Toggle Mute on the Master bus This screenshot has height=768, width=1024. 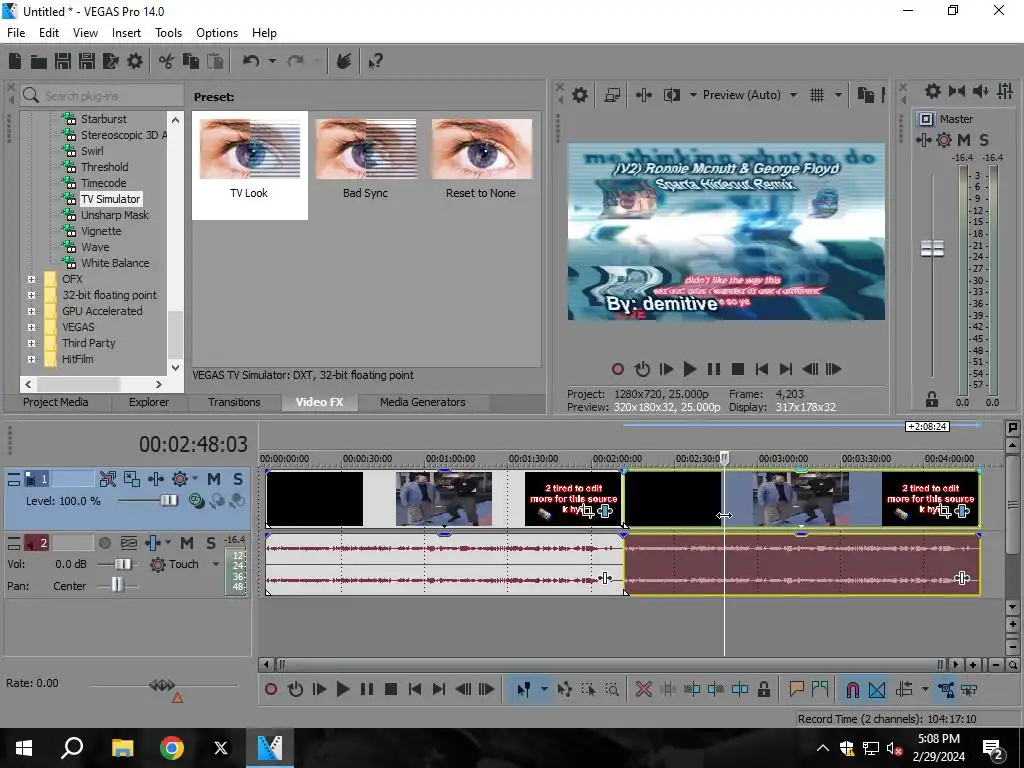(x=964, y=140)
